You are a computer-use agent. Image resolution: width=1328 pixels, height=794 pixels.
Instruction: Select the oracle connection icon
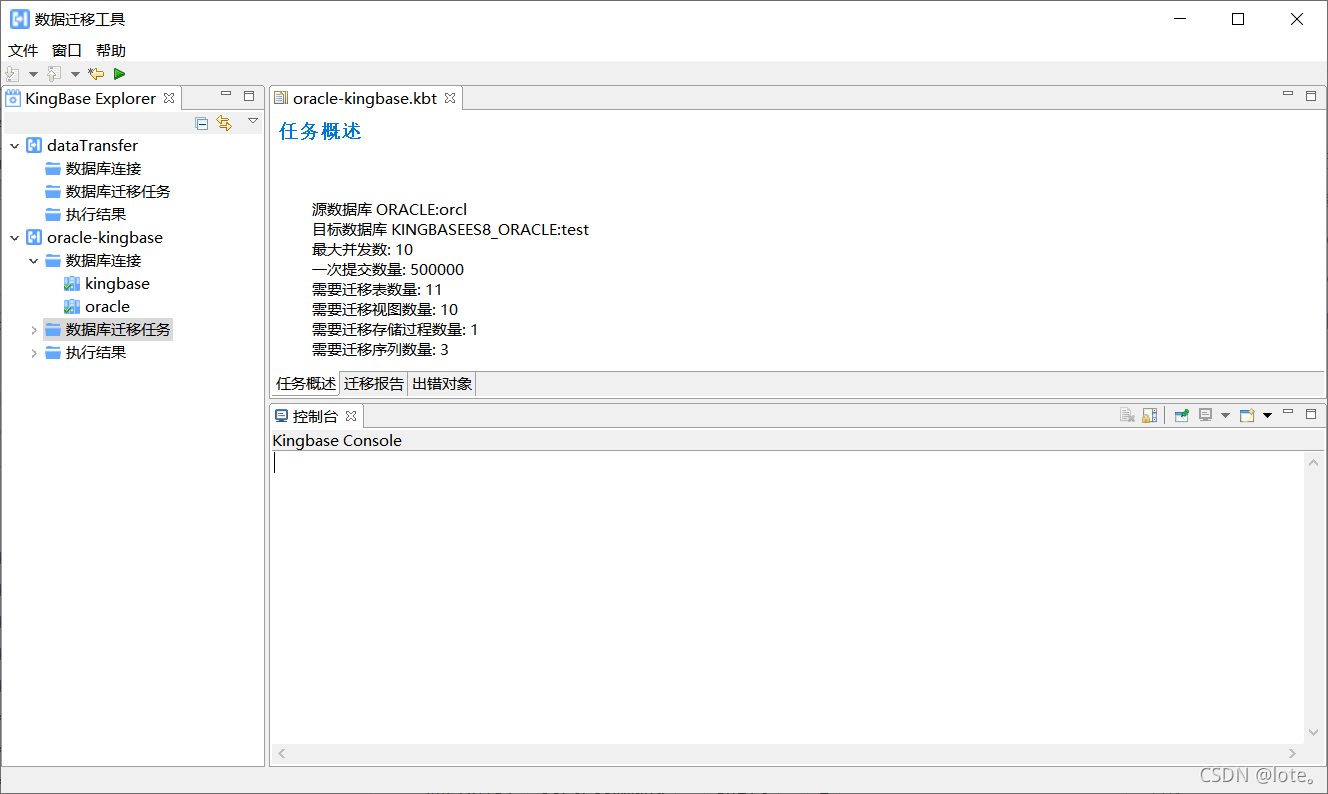72,307
